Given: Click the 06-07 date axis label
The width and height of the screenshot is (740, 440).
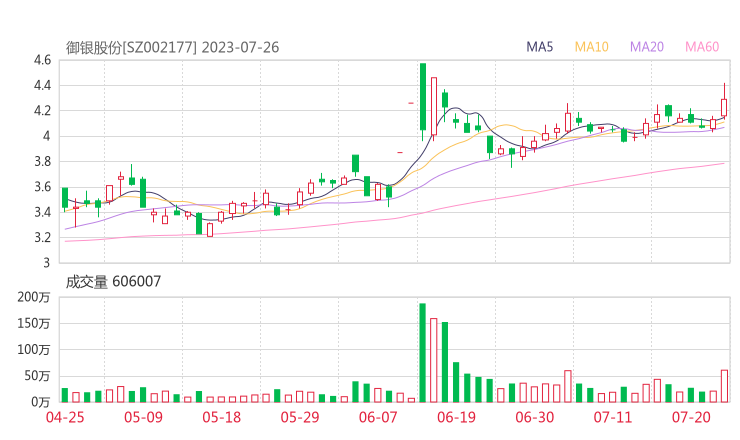Looking at the screenshot, I should click(378, 417).
